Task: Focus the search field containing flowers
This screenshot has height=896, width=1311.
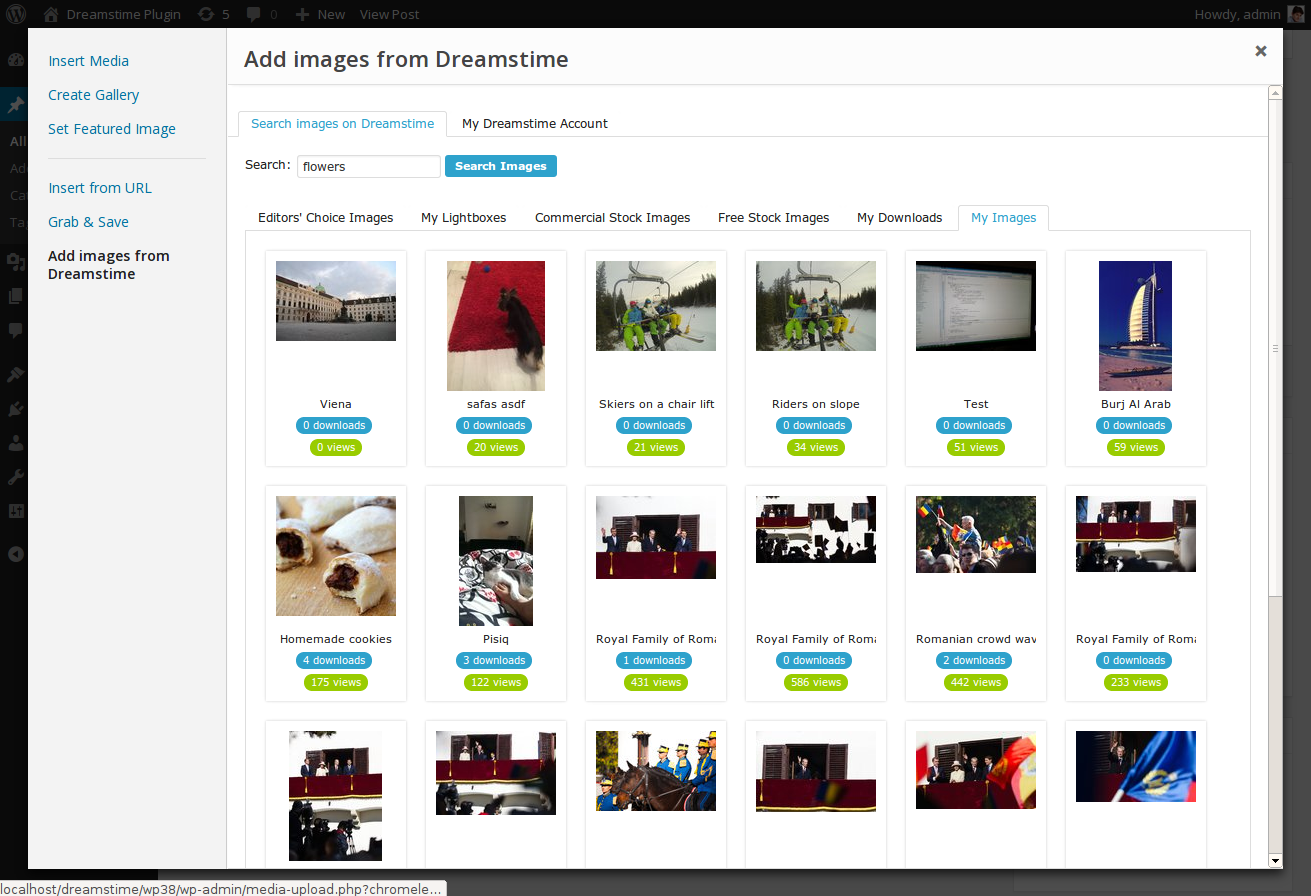Action: [x=368, y=166]
